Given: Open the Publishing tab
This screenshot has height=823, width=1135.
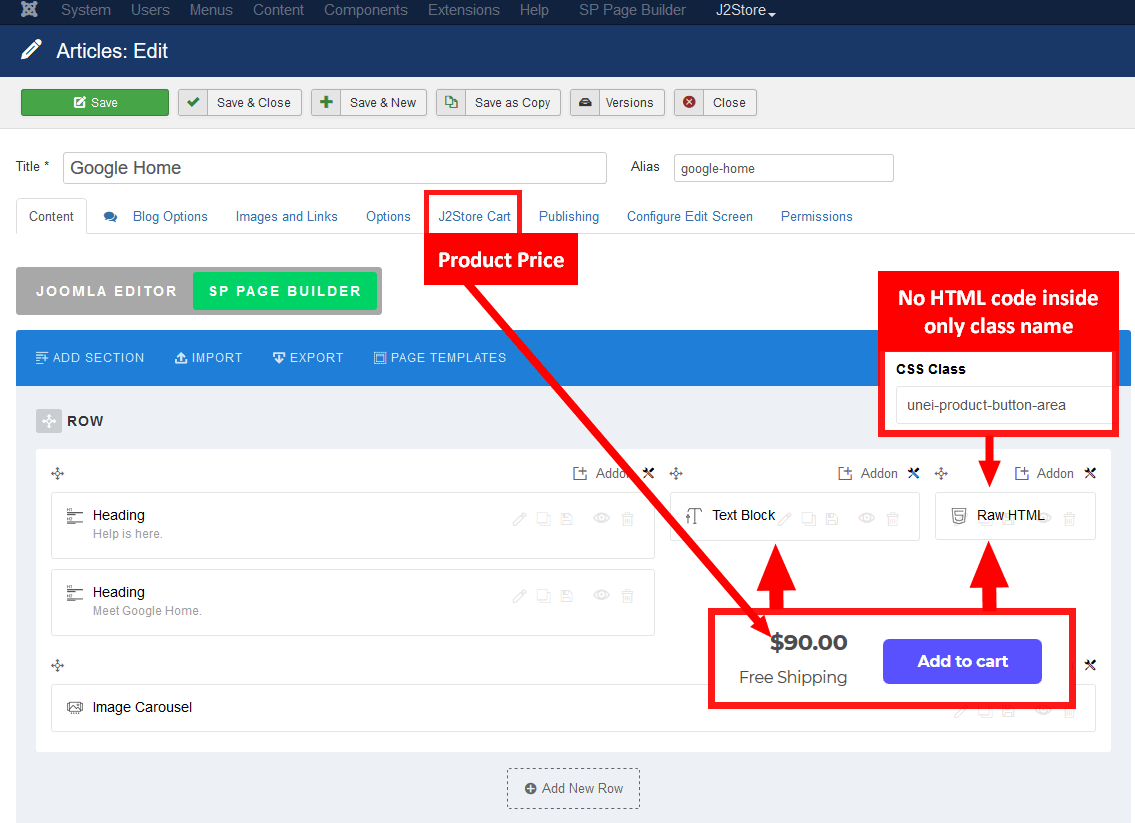Looking at the screenshot, I should [569, 216].
